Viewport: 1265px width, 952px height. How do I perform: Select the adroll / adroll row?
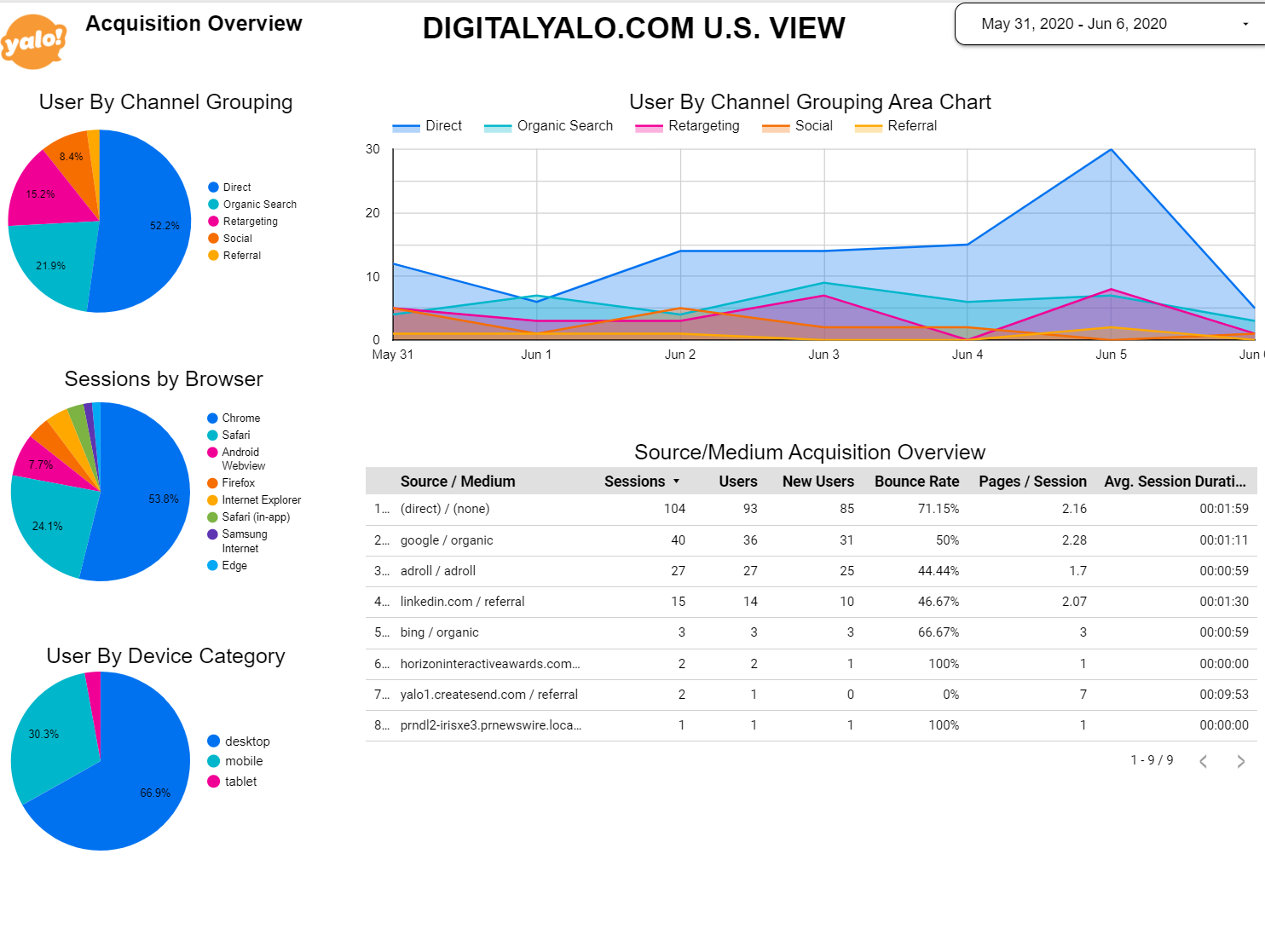pyautogui.click(x=811, y=571)
